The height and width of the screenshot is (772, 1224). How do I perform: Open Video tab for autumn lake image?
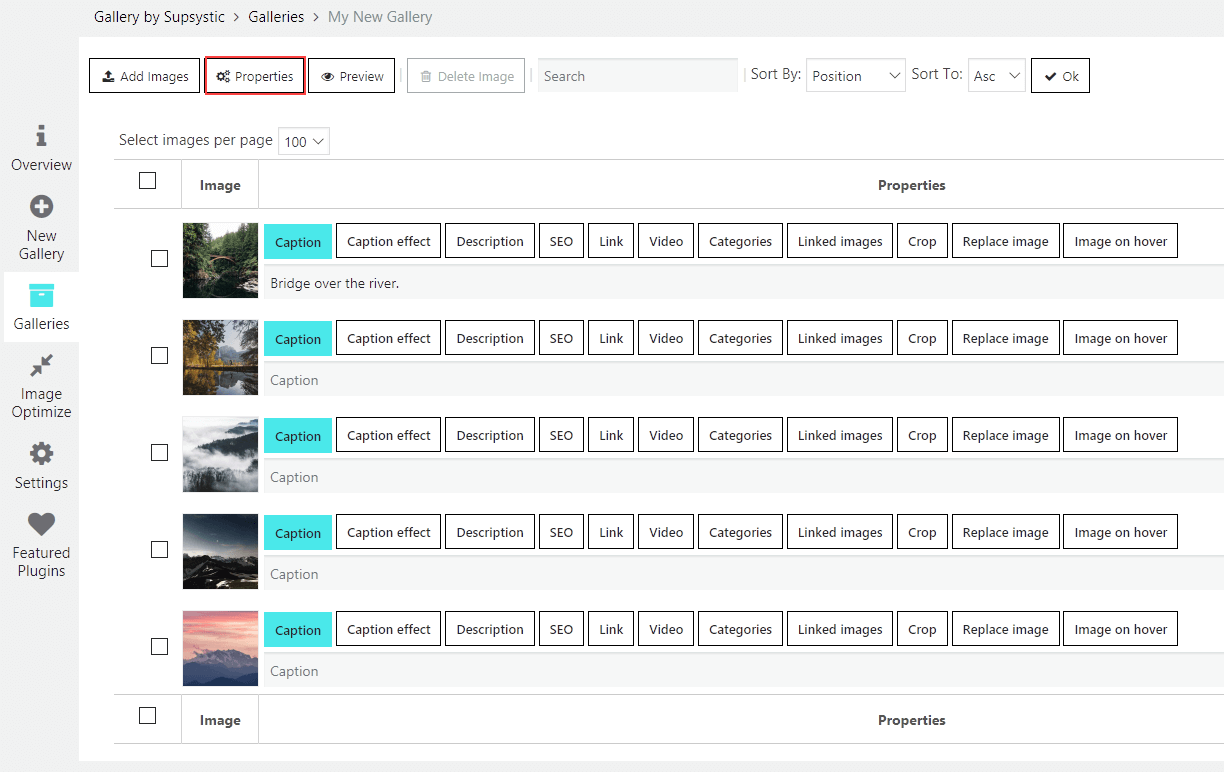click(666, 338)
